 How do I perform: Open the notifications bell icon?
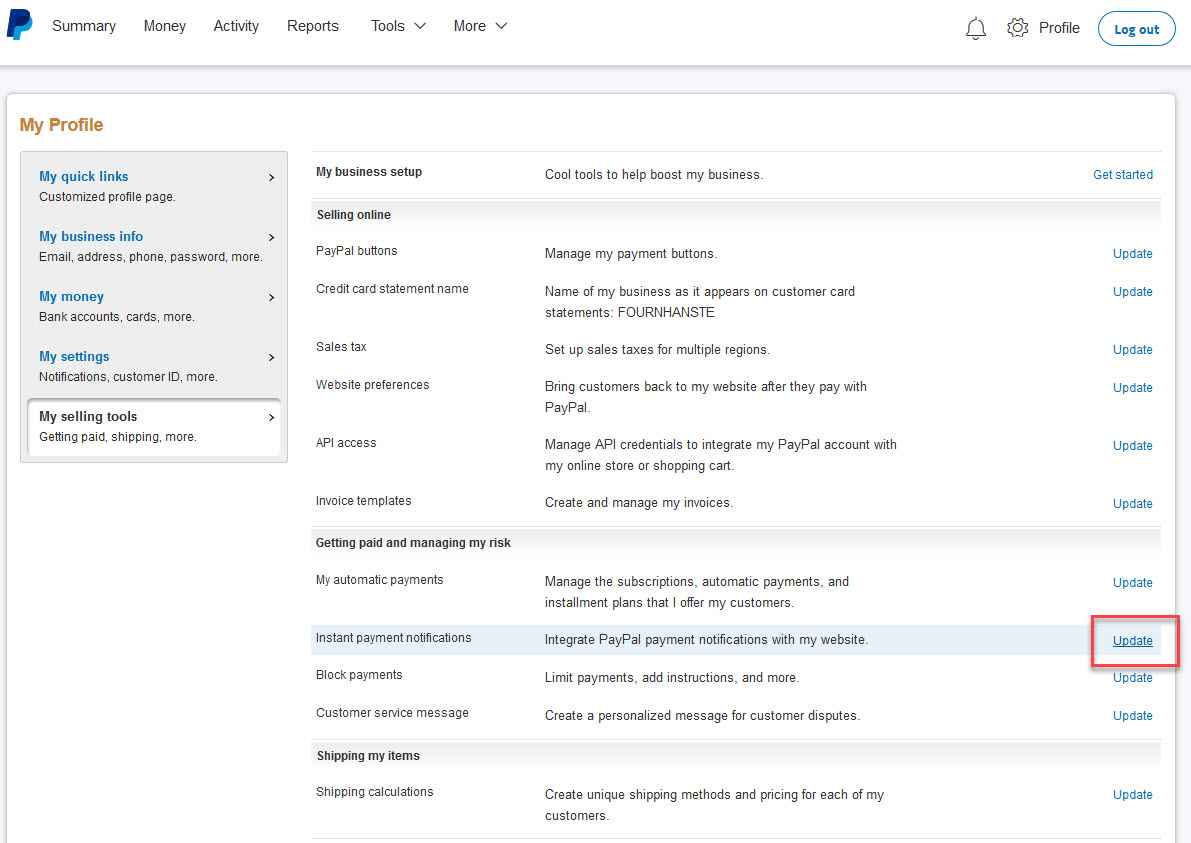click(x=975, y=28)
